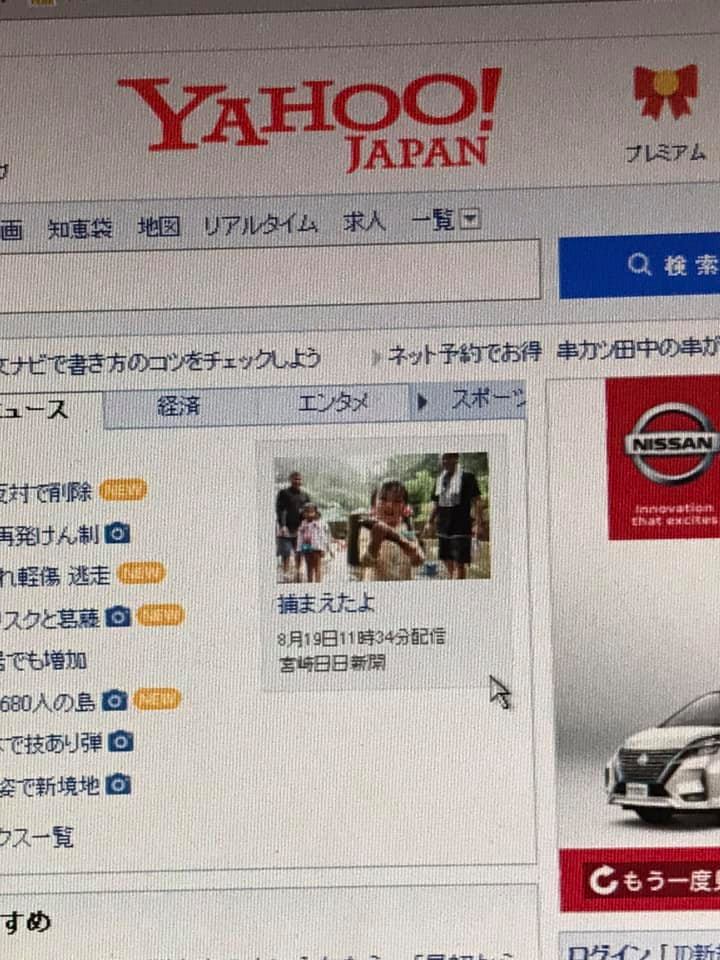
Task: Click camera icon beside 680人の島
Action: (114, 700)
